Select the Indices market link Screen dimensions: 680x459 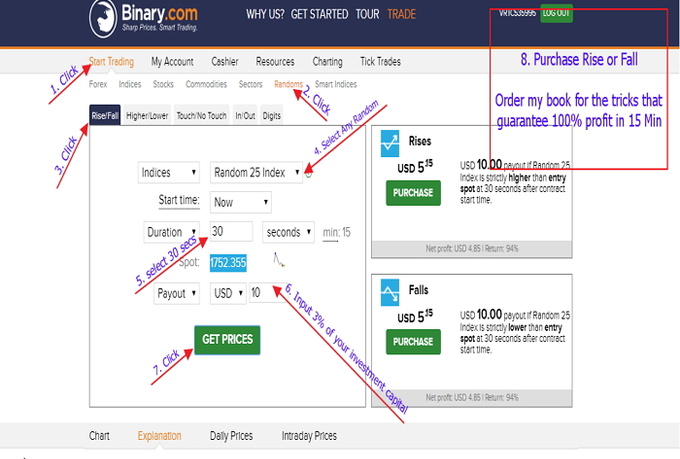tap(130, 84)
